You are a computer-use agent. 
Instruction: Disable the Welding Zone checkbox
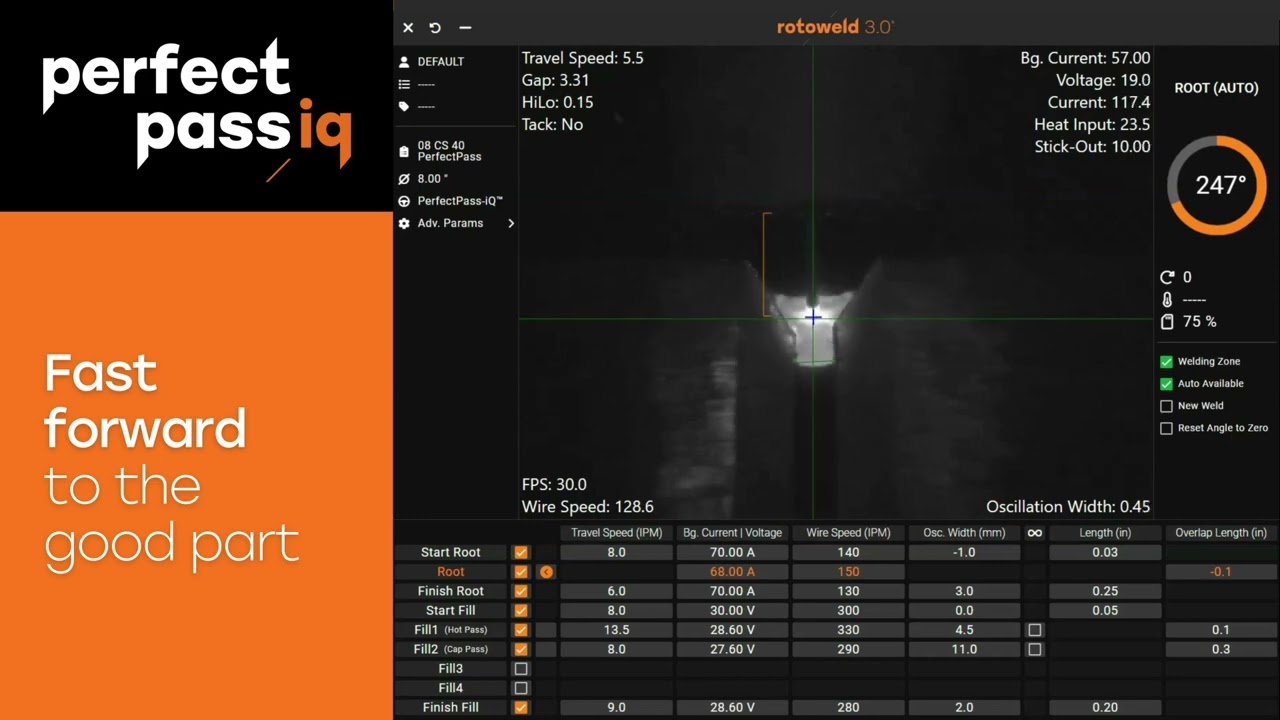pos(1166,362)
